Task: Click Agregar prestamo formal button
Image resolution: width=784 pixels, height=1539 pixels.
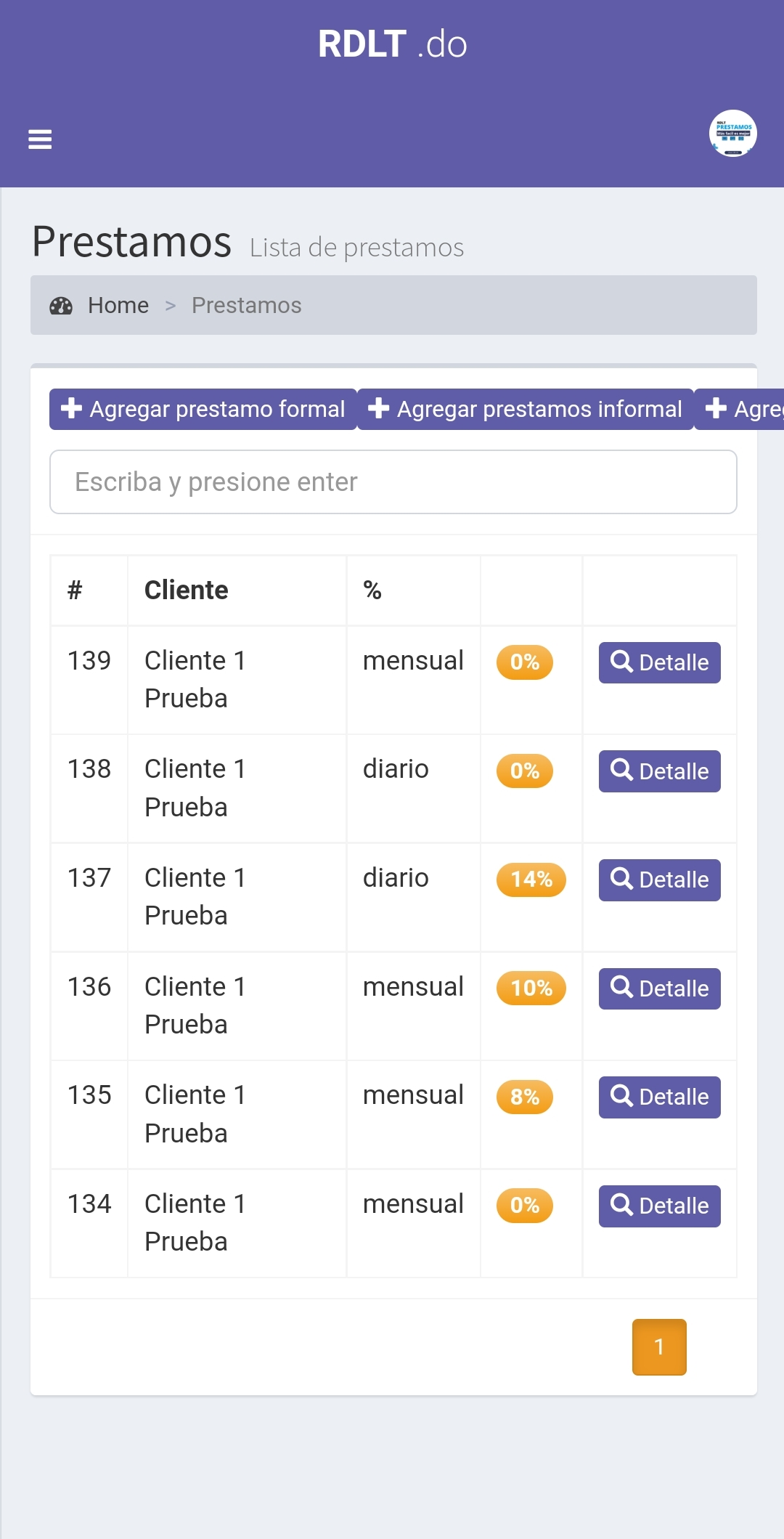Action: (x=203, y=409)
